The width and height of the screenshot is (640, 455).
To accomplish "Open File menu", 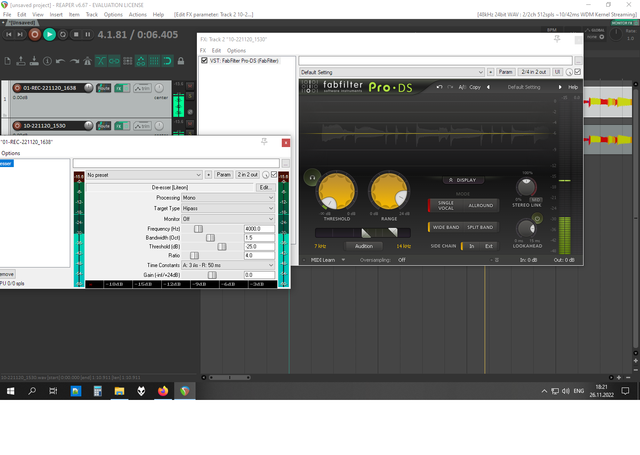I will [x=7, y=14].
